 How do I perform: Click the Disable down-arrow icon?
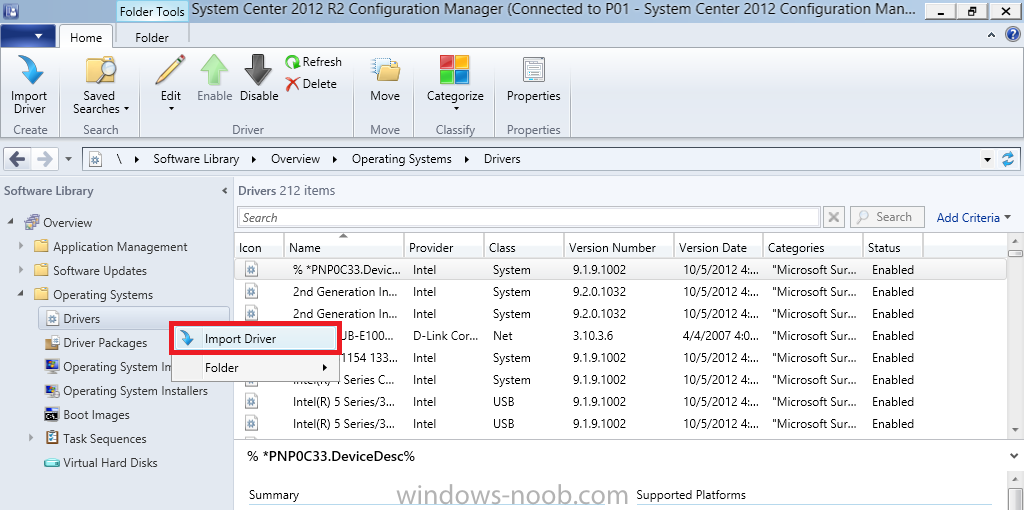coord(259,69)
